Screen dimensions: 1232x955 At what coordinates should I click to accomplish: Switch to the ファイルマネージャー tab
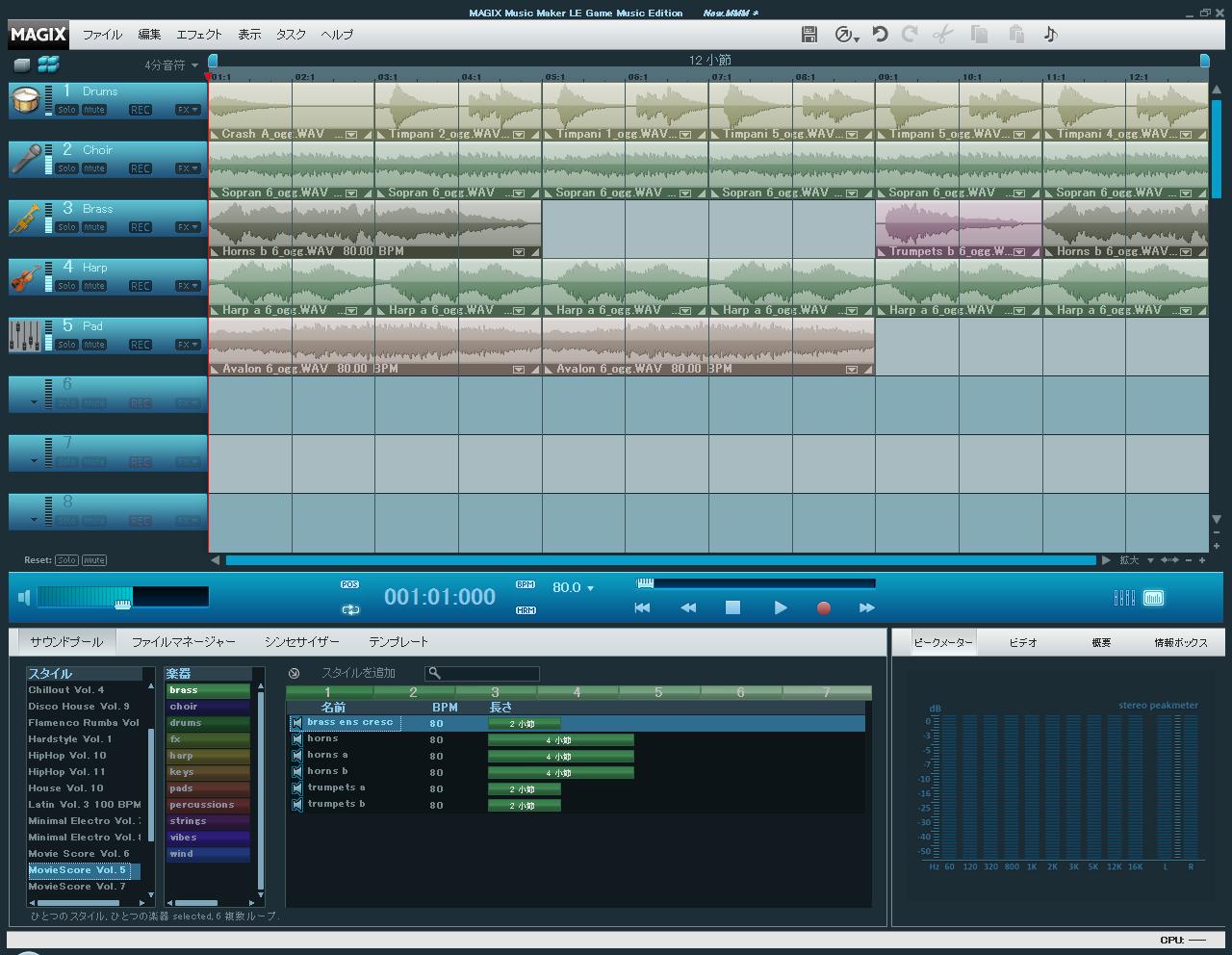[183, 641]
